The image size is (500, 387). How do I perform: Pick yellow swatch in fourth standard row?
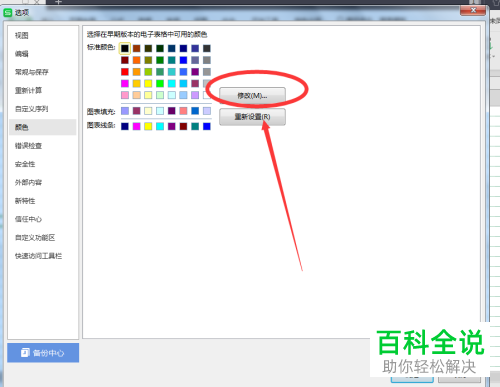coord(148,83)
